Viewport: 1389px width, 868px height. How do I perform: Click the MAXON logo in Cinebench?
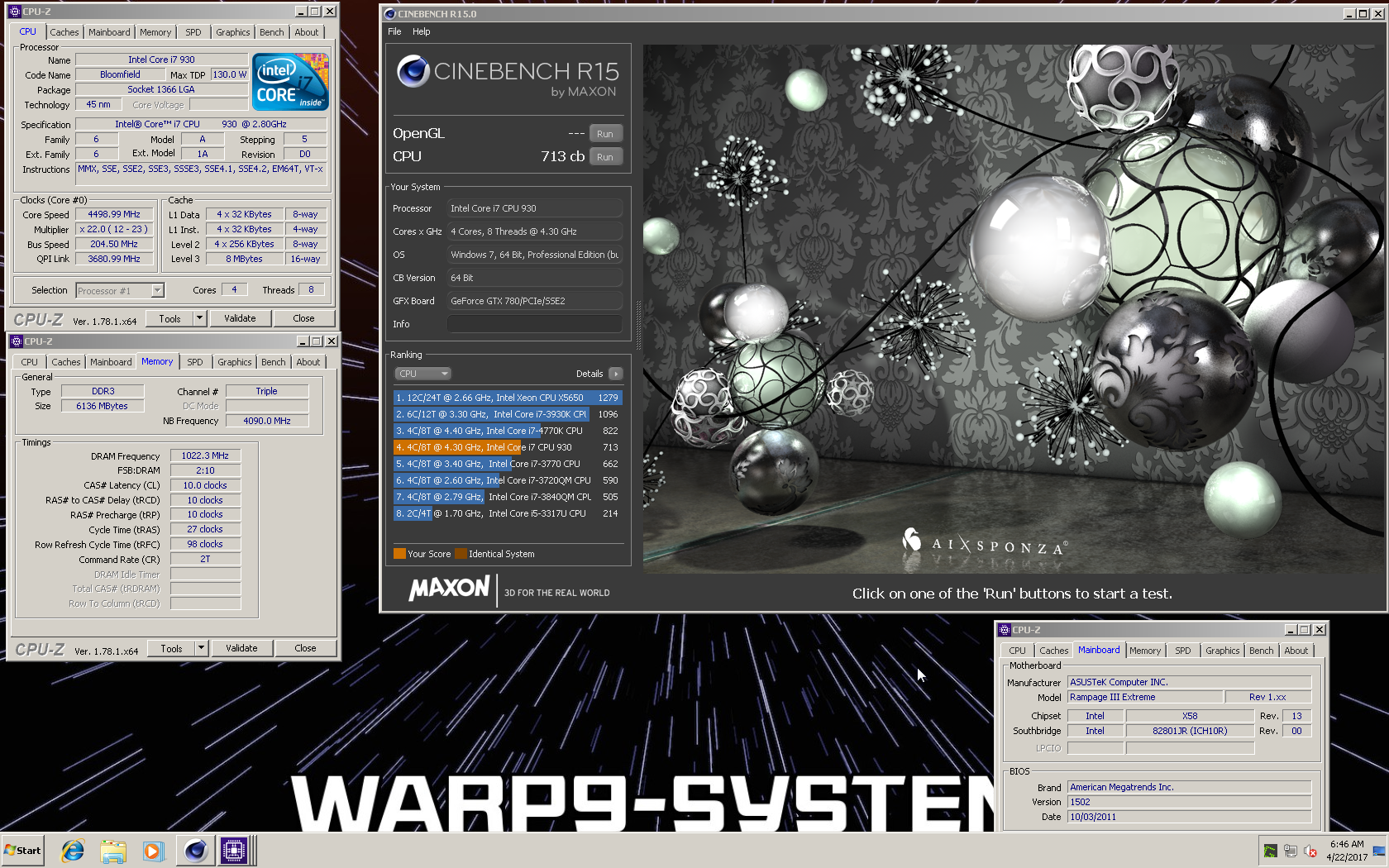(x=449, y=589)
